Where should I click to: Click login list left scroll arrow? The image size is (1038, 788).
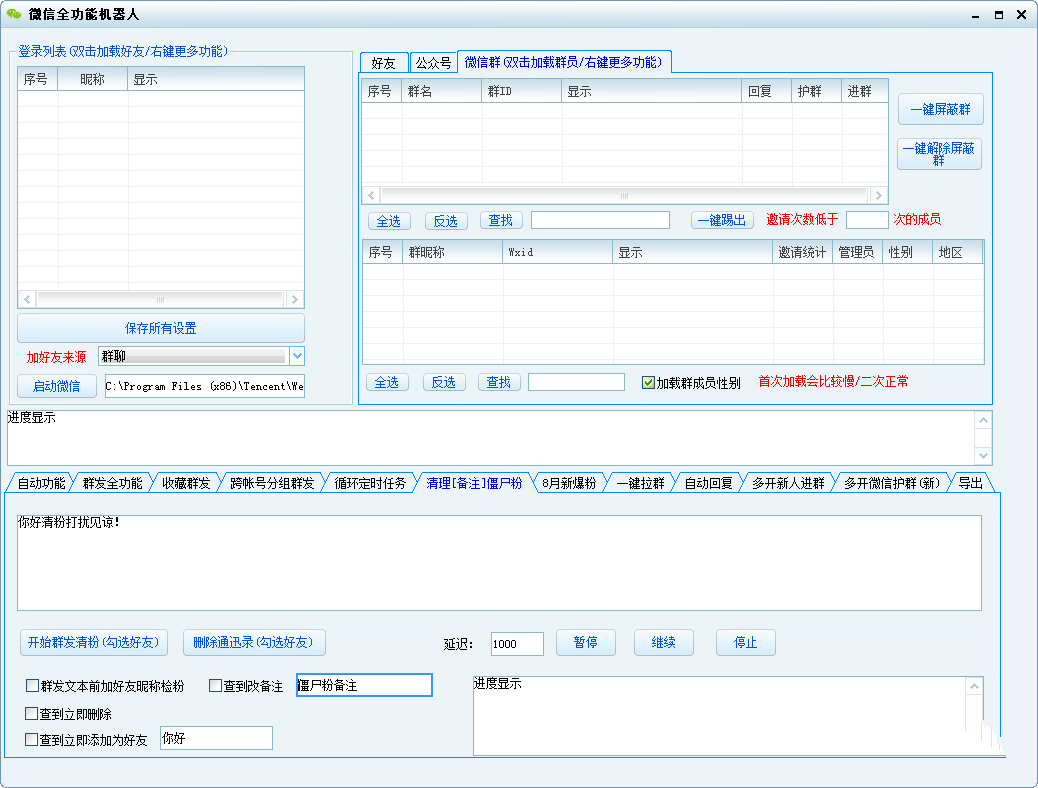pos(27,299)
